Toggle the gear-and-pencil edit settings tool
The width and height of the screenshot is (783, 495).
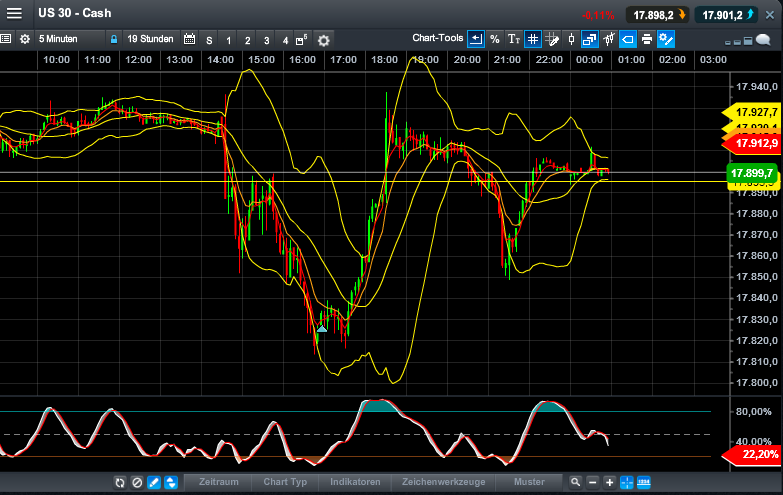[666, 39]
